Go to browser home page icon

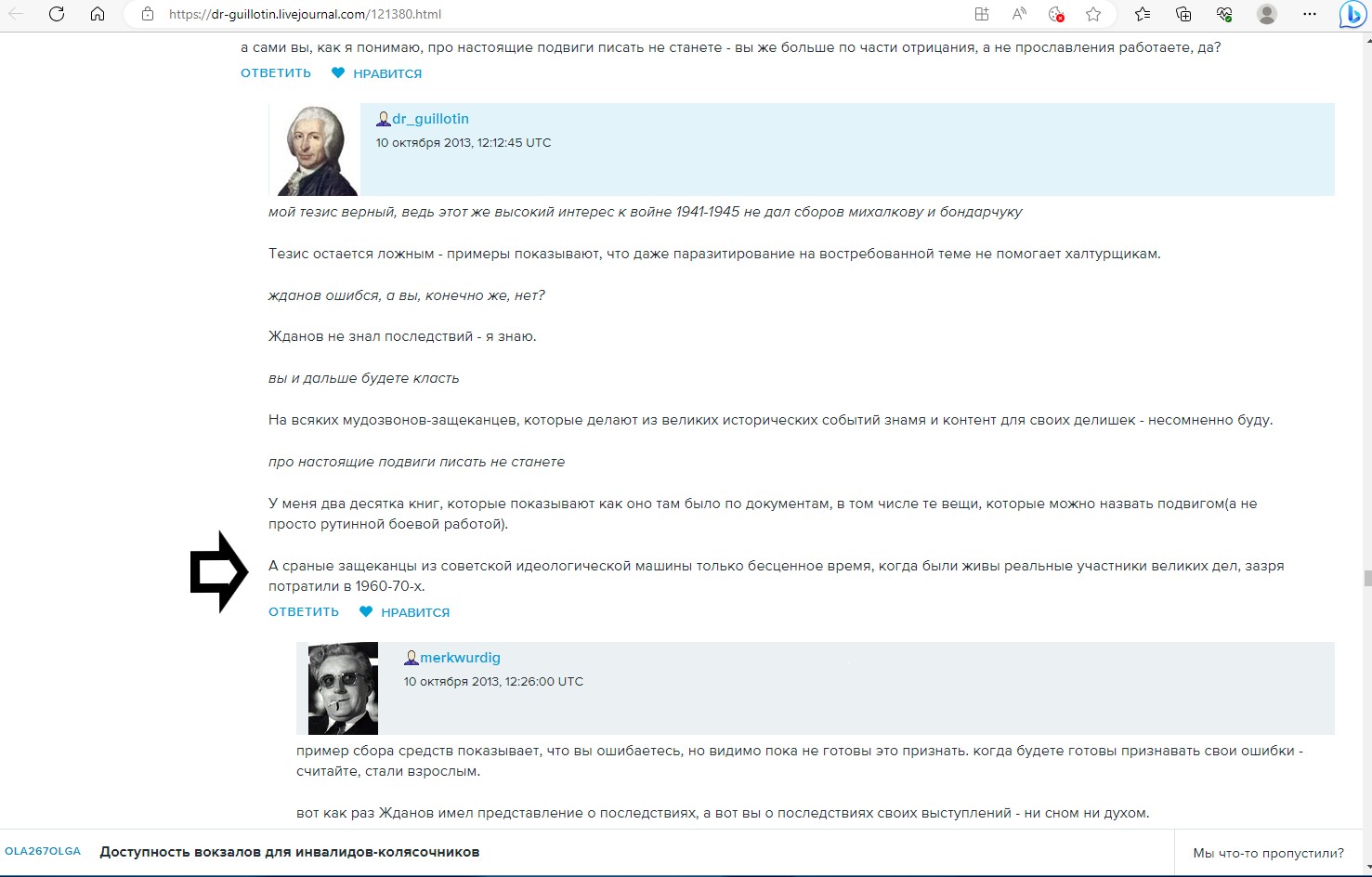[98, 14]
